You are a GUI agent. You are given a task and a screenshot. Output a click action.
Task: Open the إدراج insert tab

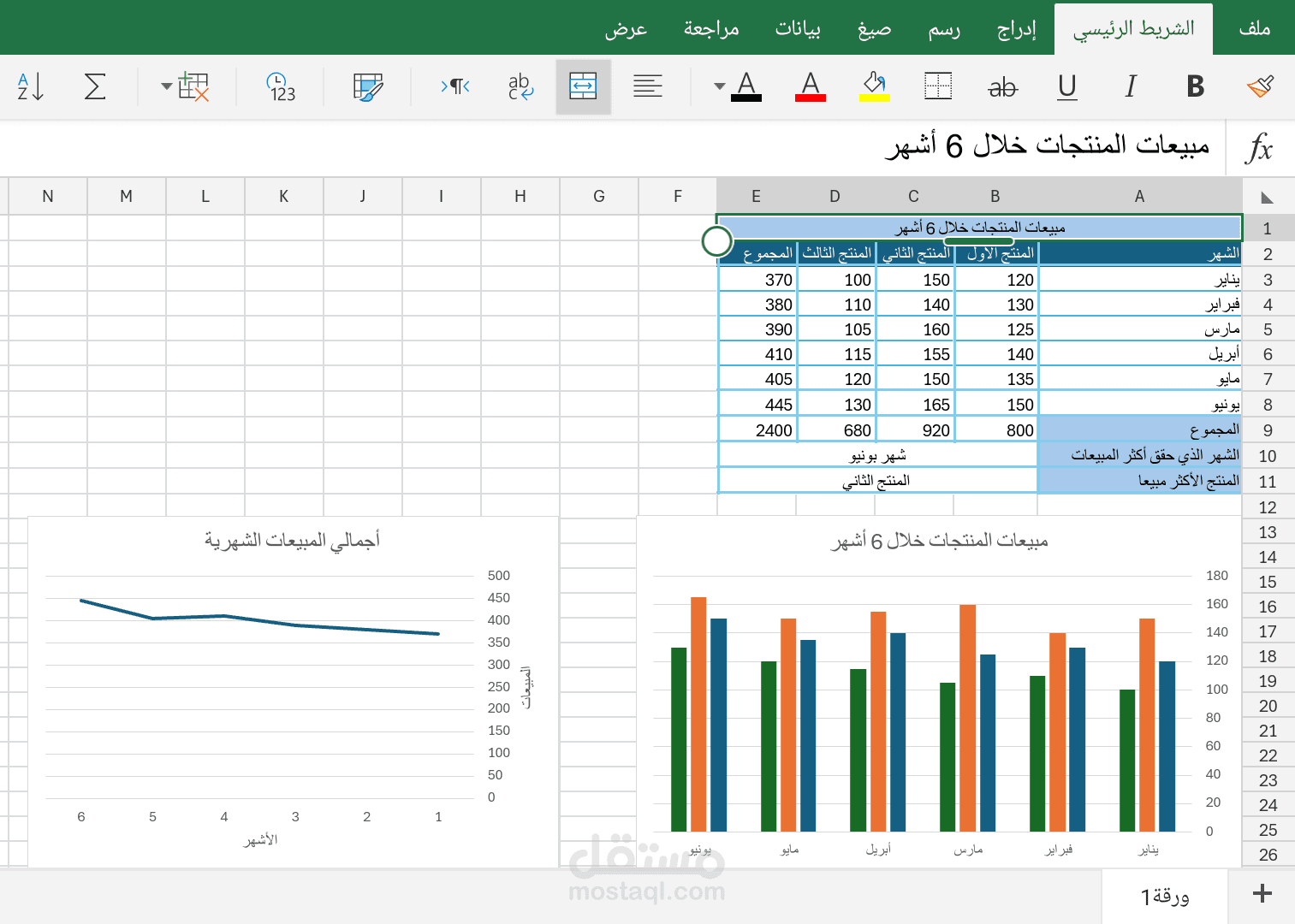(1017, 29)
